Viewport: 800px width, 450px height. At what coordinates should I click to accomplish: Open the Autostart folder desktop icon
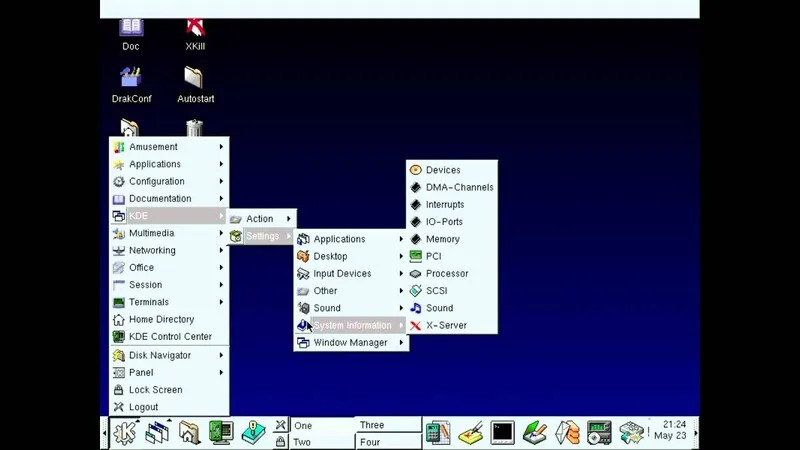click(195, 85)
